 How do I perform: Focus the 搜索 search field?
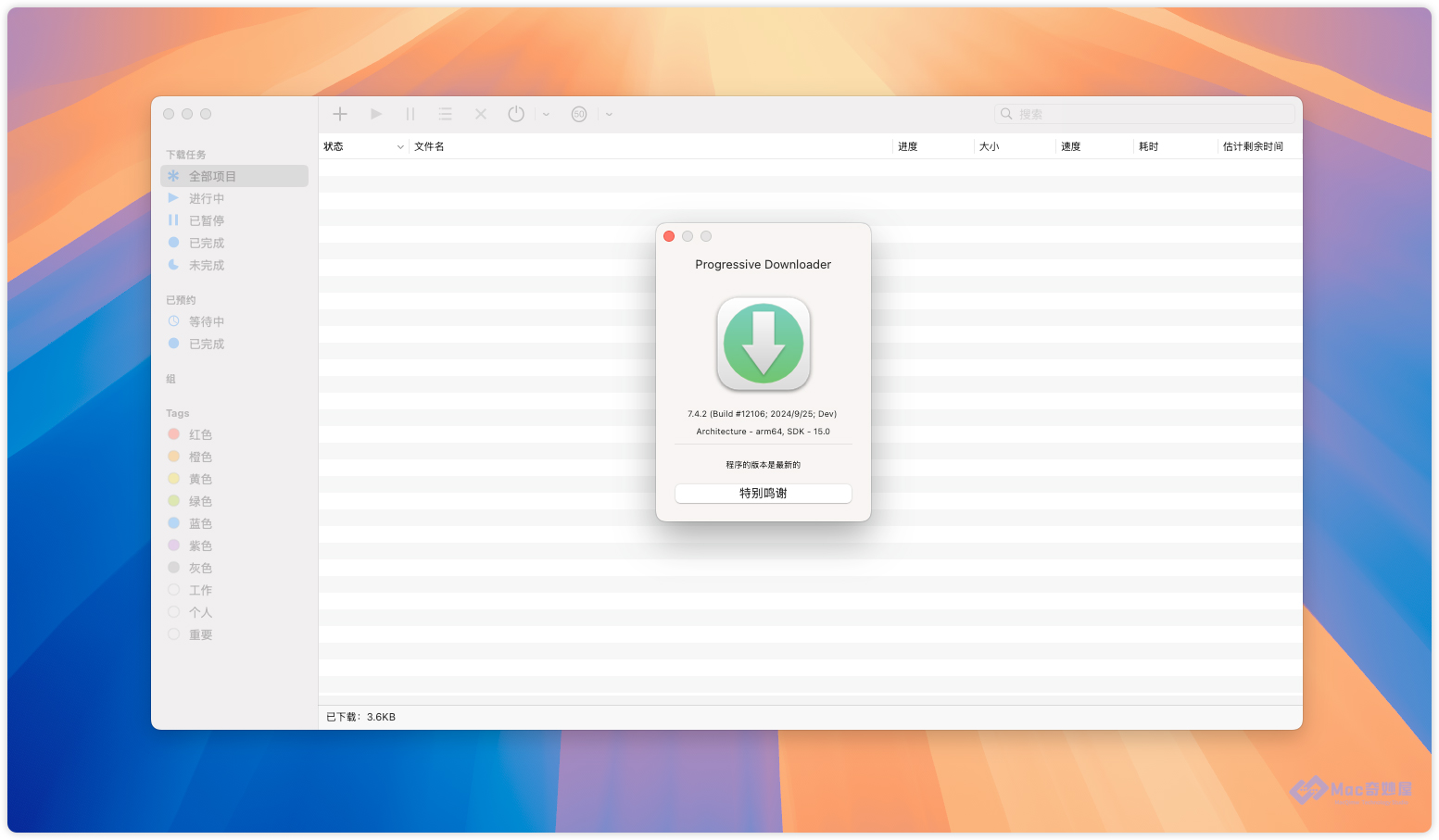1144,114
